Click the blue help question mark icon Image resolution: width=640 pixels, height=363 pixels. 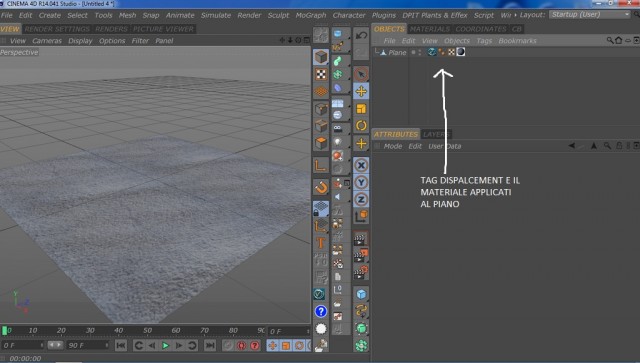[321, 312]
